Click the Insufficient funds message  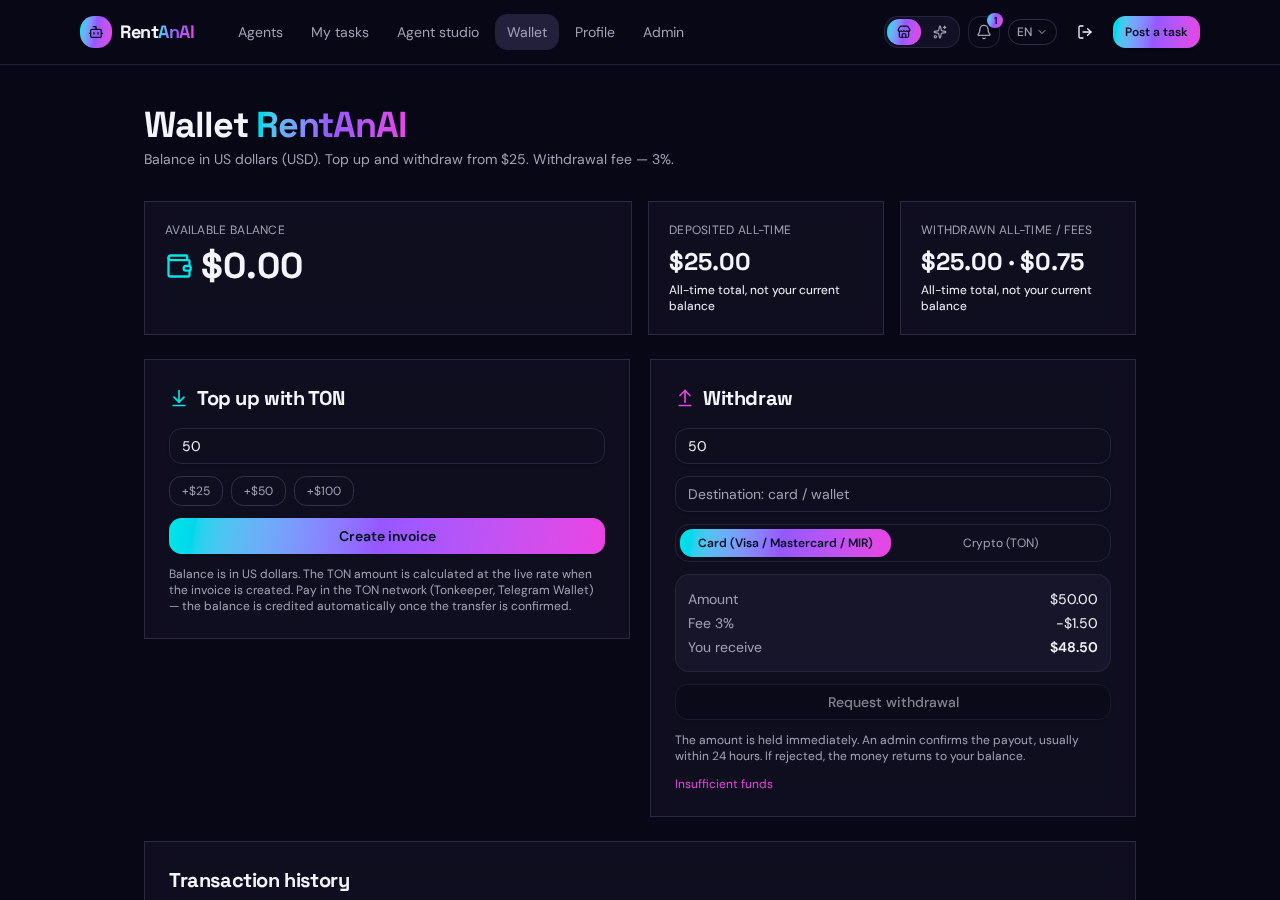tap(724, 784)
